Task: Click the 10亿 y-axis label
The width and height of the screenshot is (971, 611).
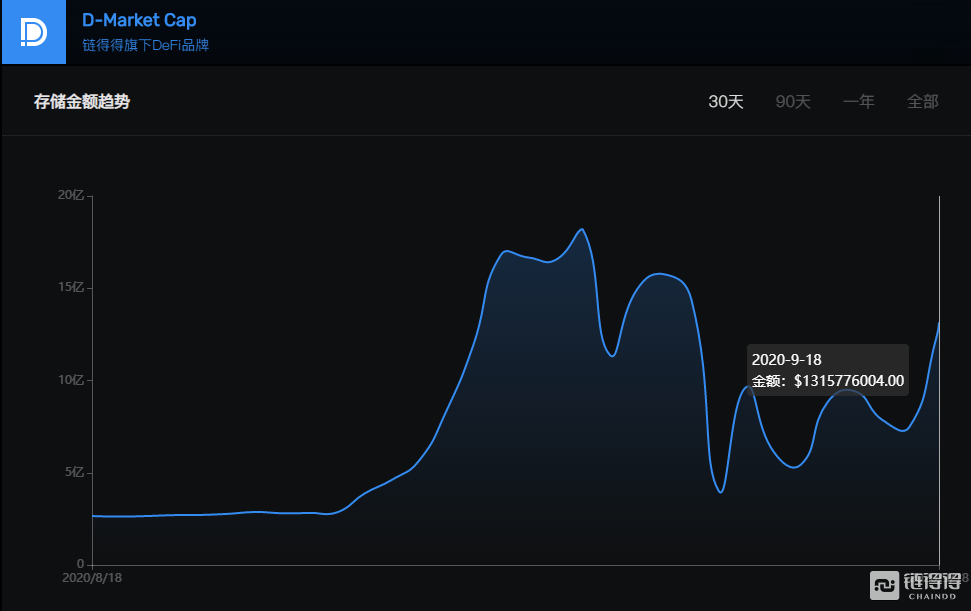Action: pyautogui.click(x=70, y=380)
